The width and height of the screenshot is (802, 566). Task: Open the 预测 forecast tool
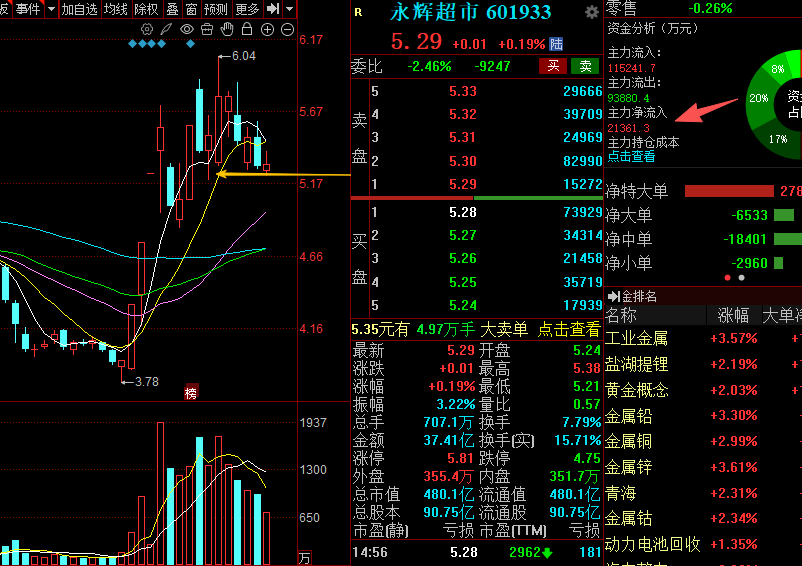[215, 9]
